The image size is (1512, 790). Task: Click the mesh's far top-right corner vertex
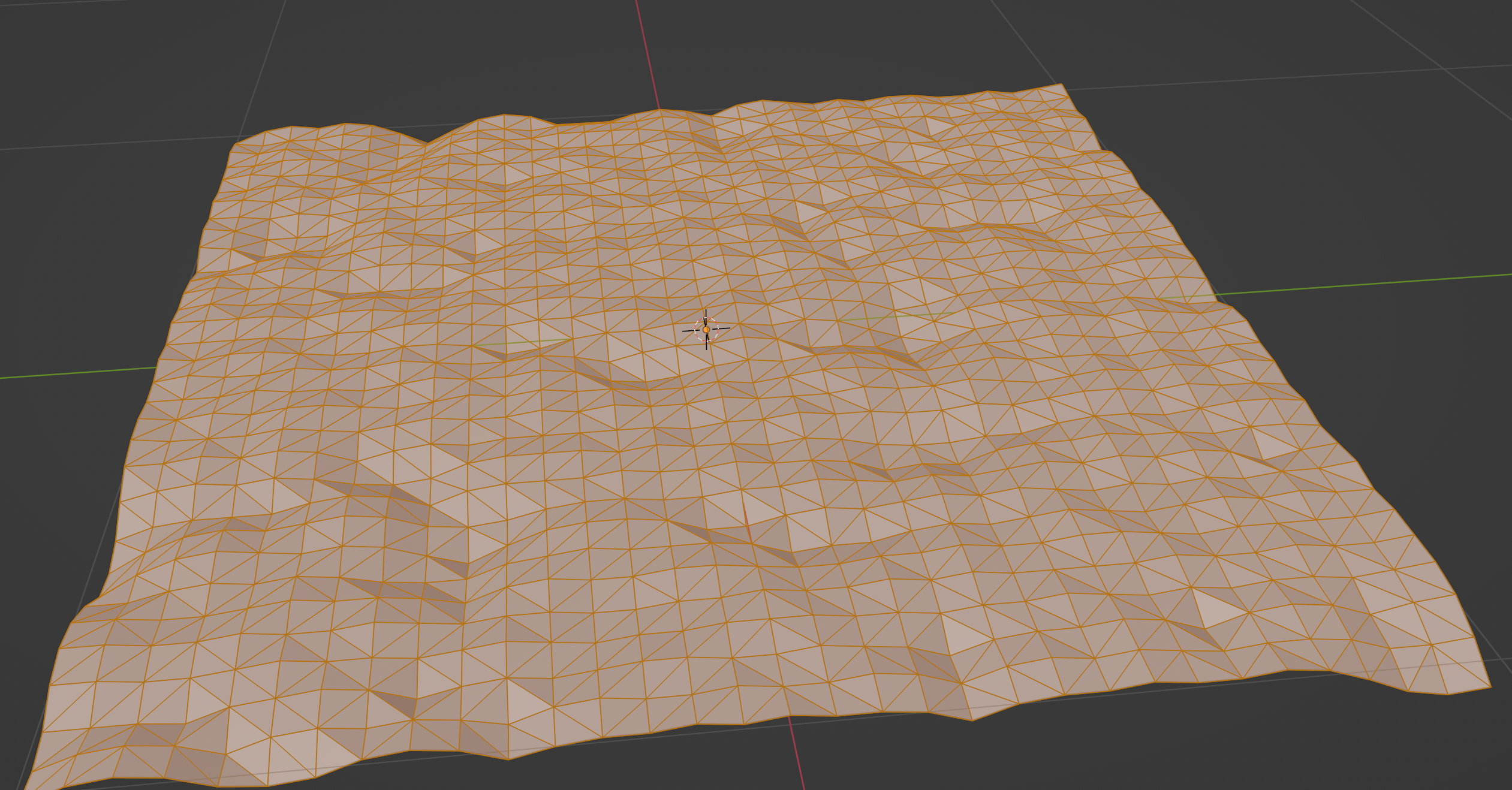coord(1062,84)
